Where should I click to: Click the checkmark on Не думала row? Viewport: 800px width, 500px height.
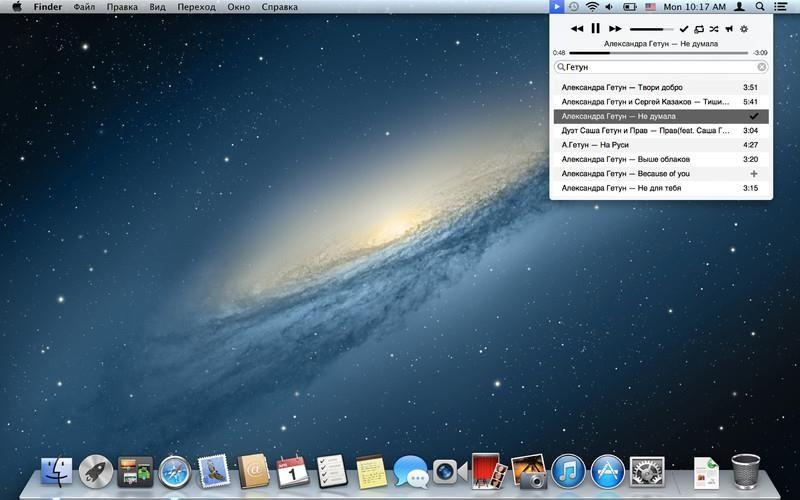pos(754,116)
